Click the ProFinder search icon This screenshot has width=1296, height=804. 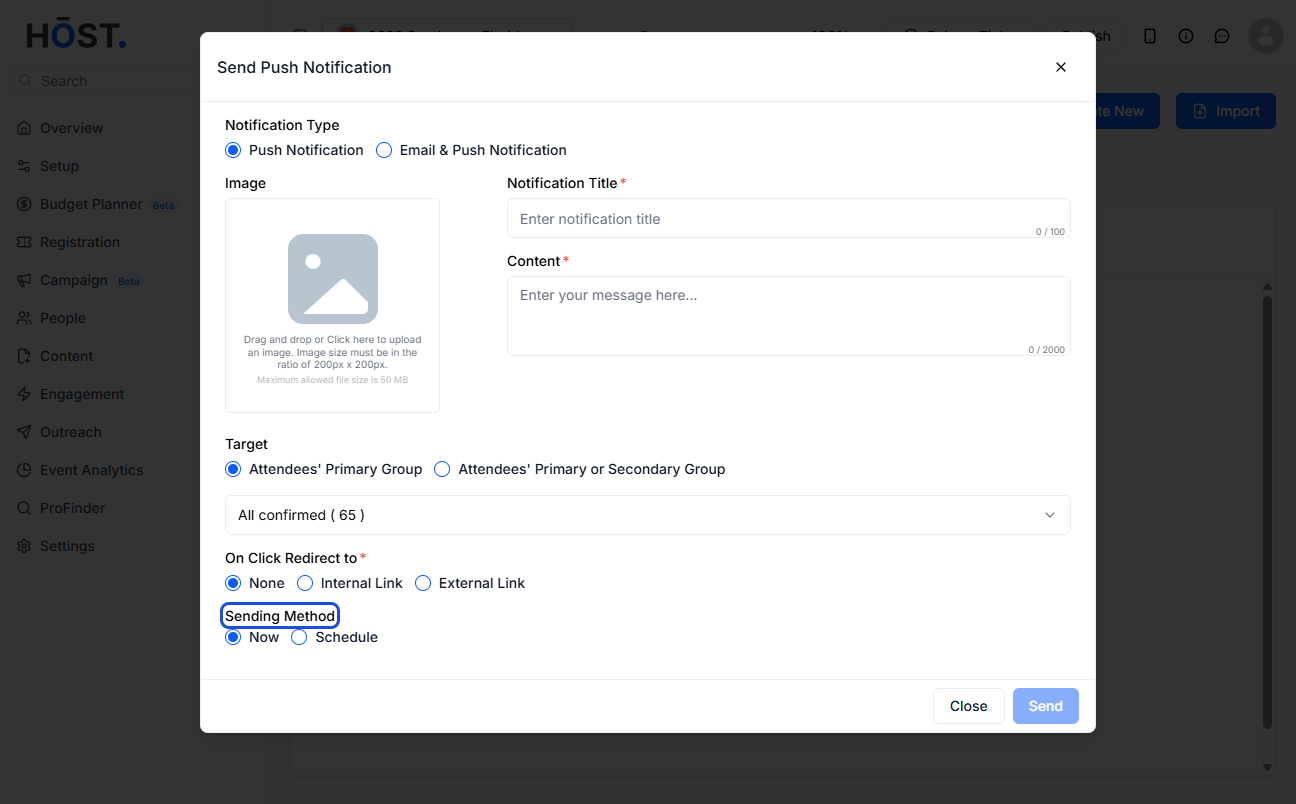(x=24, y=508)
